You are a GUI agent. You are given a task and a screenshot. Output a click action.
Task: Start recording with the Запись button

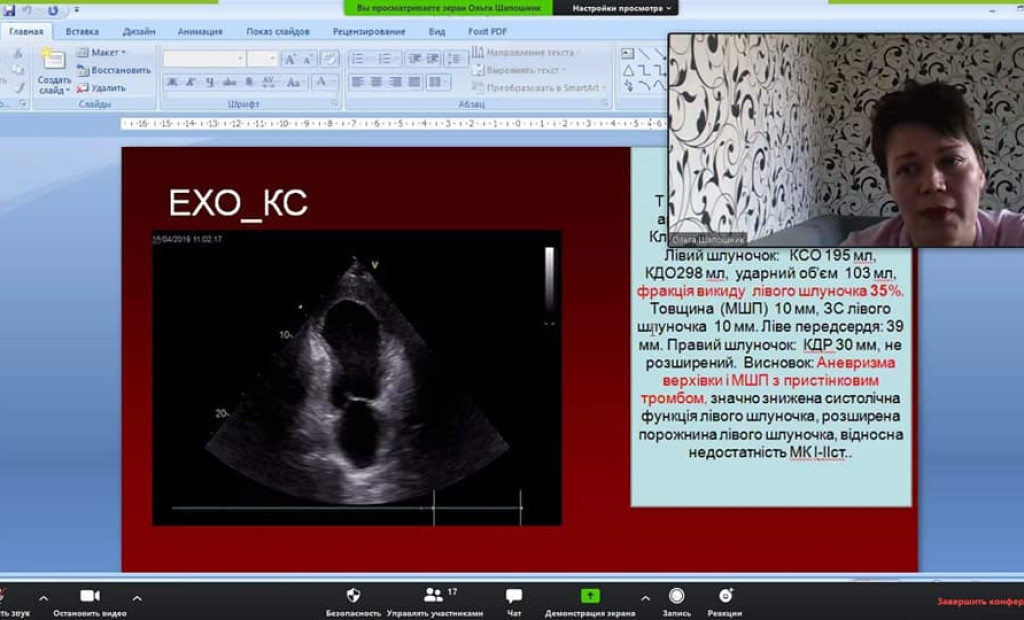point(677,596)
